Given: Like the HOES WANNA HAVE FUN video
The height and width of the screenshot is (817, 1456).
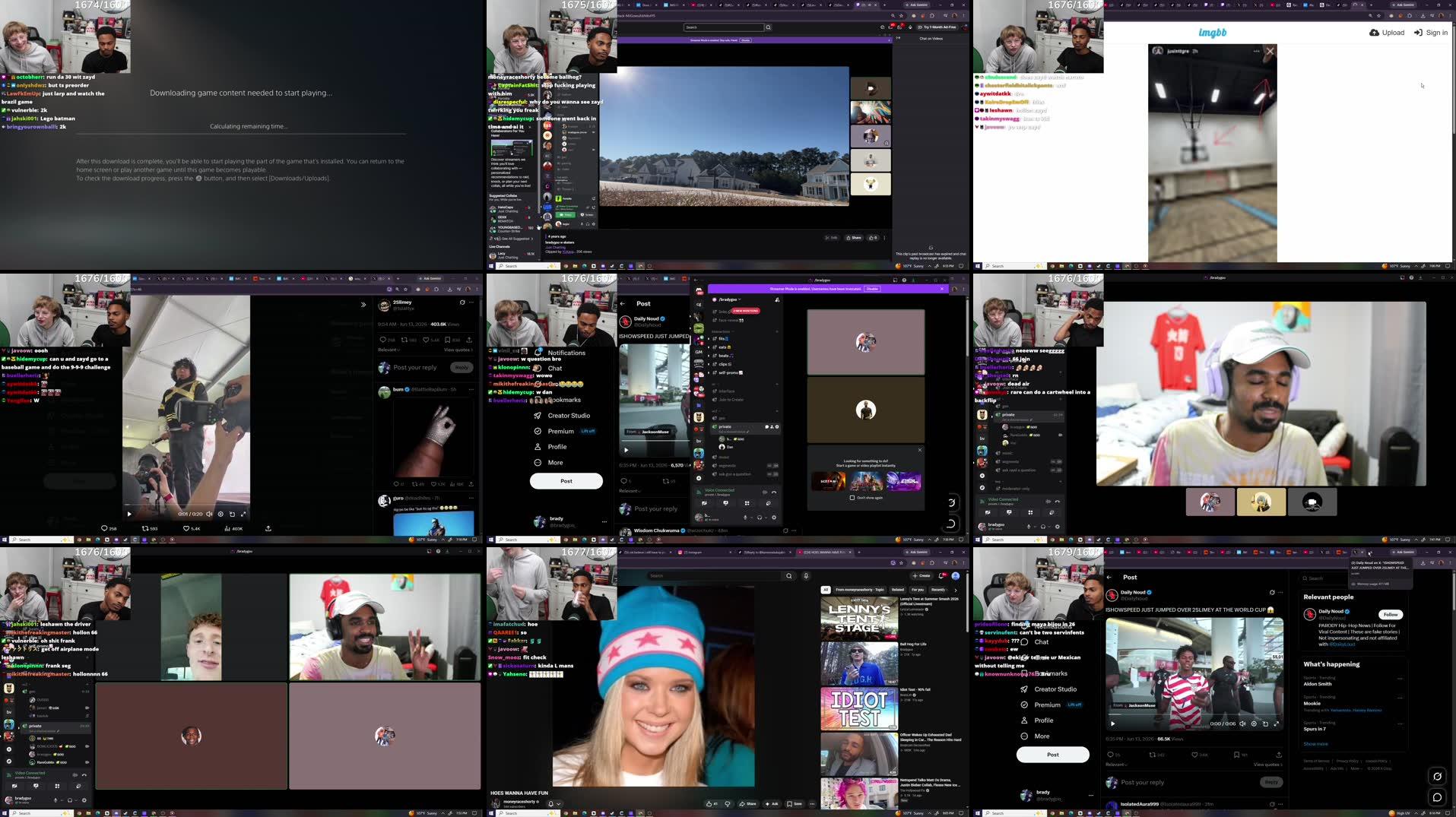Looking at the screenshot, I should point(712,803).
